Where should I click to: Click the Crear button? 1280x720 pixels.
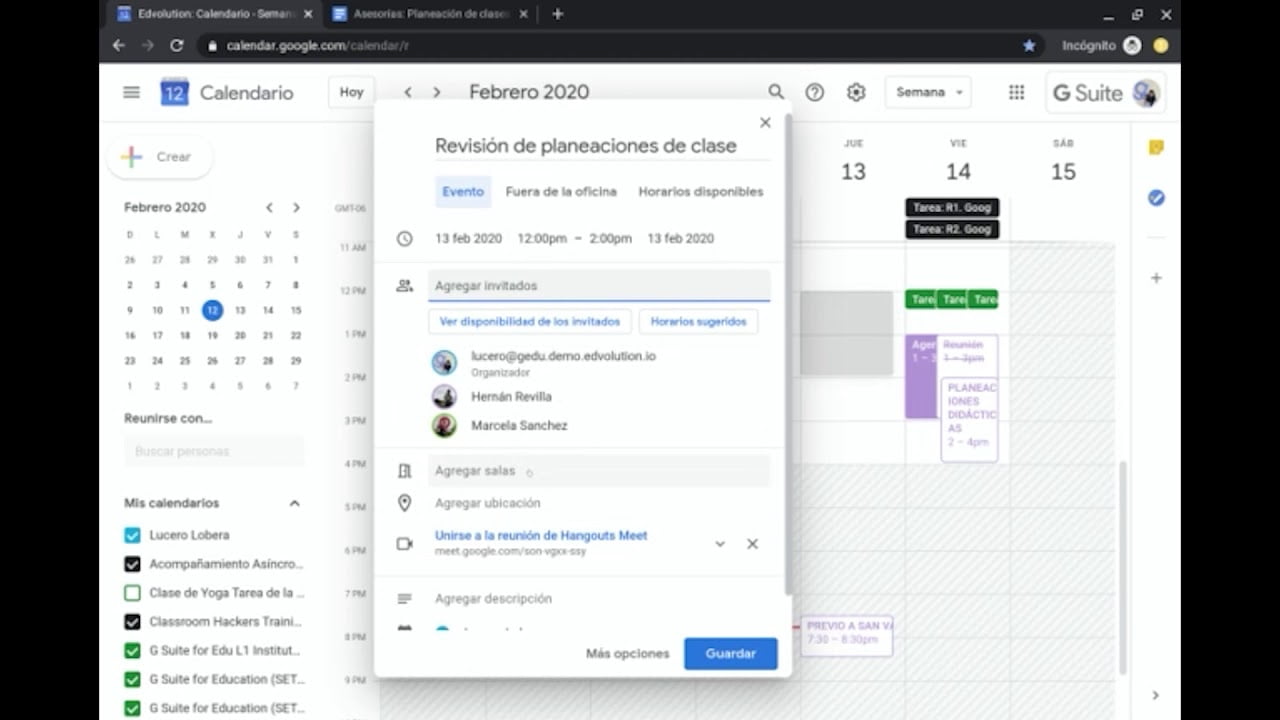click(x=160, y=157)
